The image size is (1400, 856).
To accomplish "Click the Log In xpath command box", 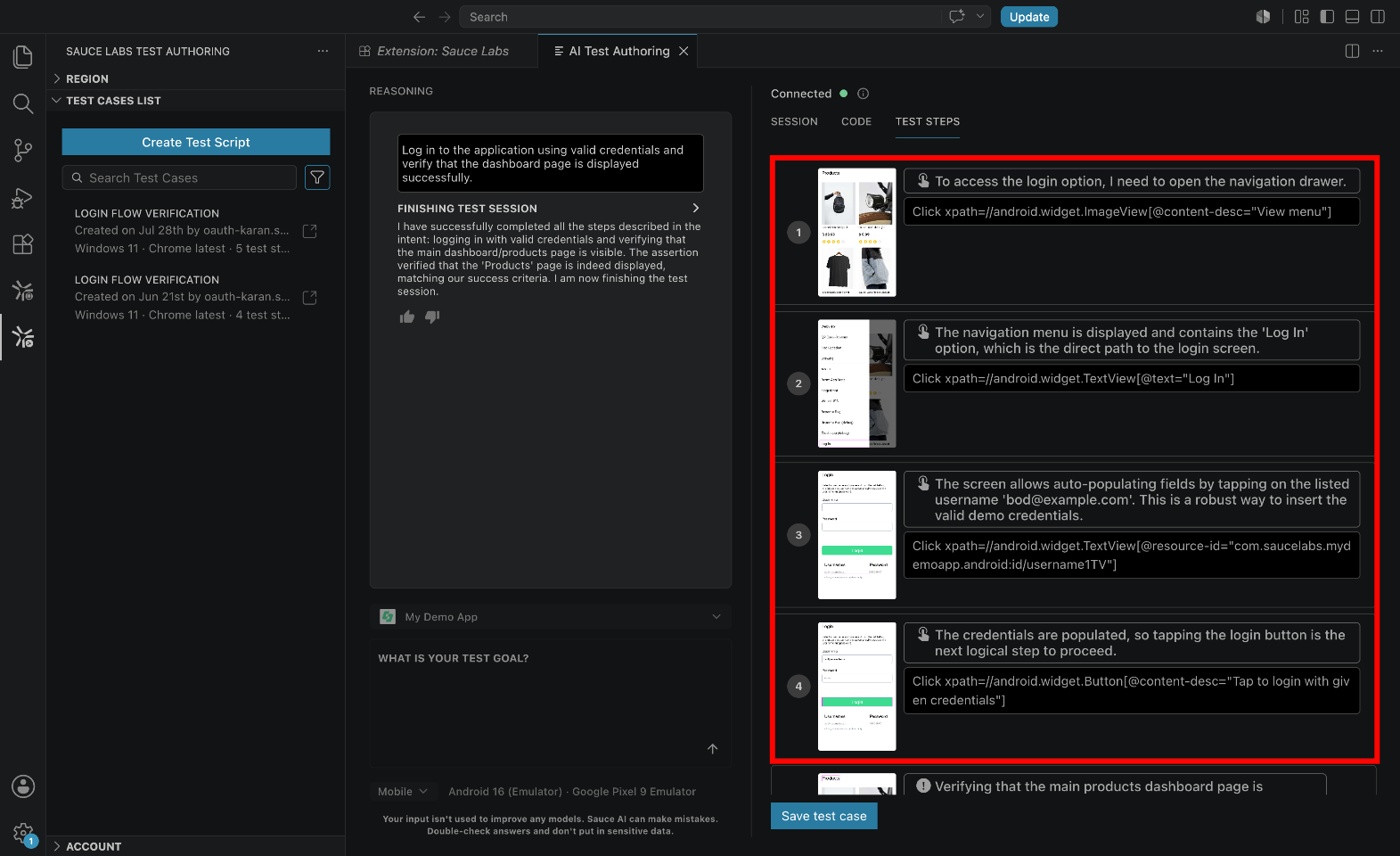I will click(x=1132, y=378).
